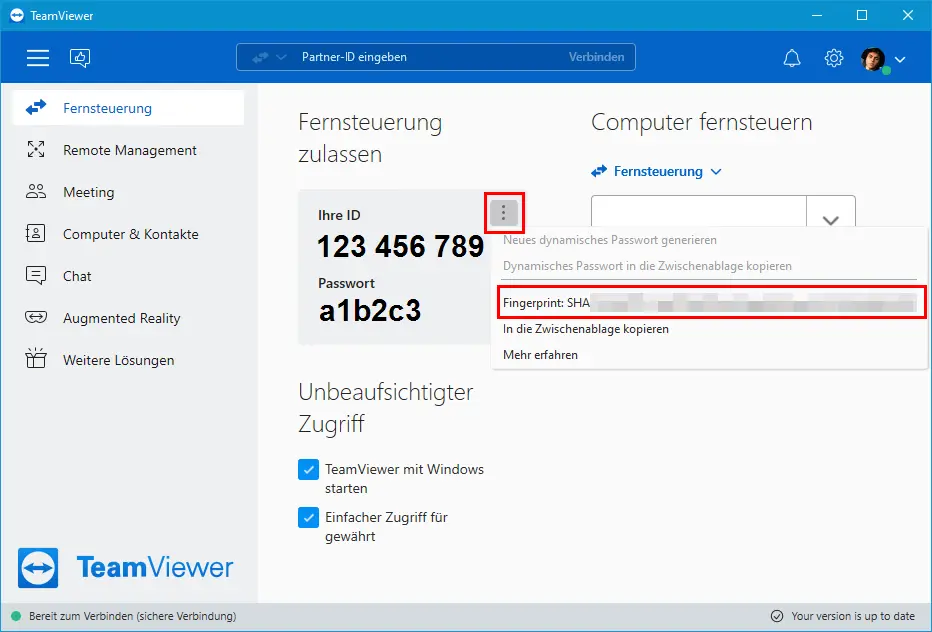The height and width of the screenshot is (632, 932).
Task: Select Fernsteuerung in sidebar
Action: 128,108
